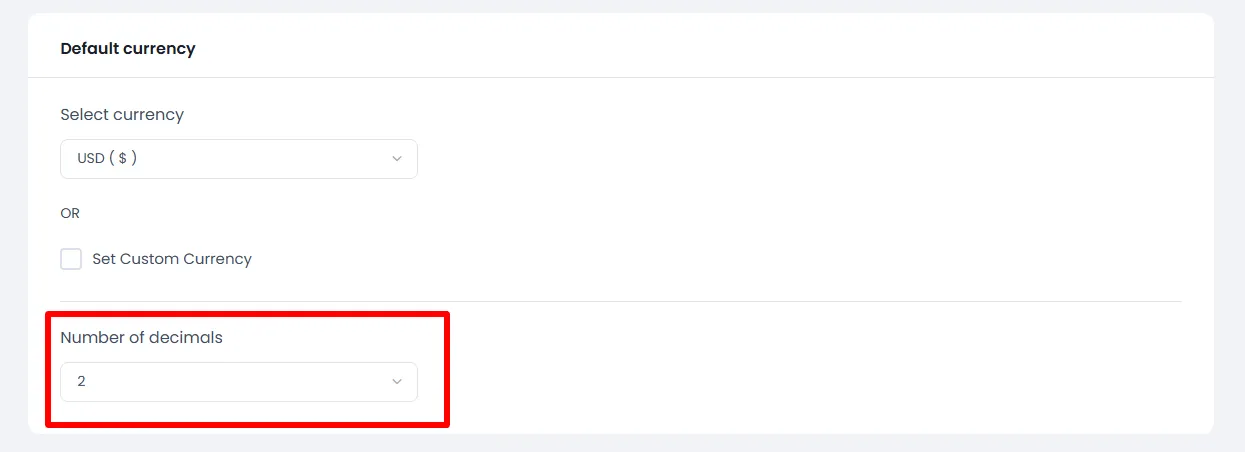Screen dimensions: 1245x452
Task: Click the USD ( $ ) selected value text
Action: coord(107,159)
